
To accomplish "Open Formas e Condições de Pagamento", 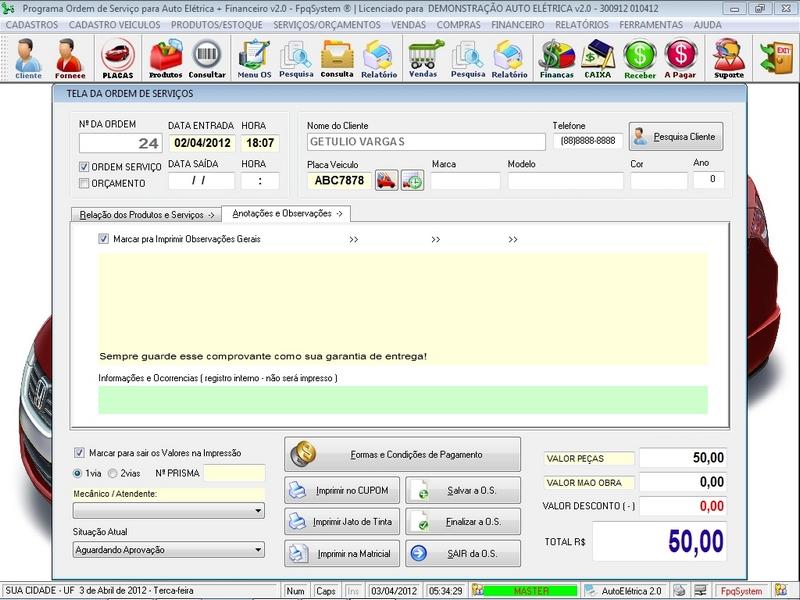I will (x=403, y=454).
